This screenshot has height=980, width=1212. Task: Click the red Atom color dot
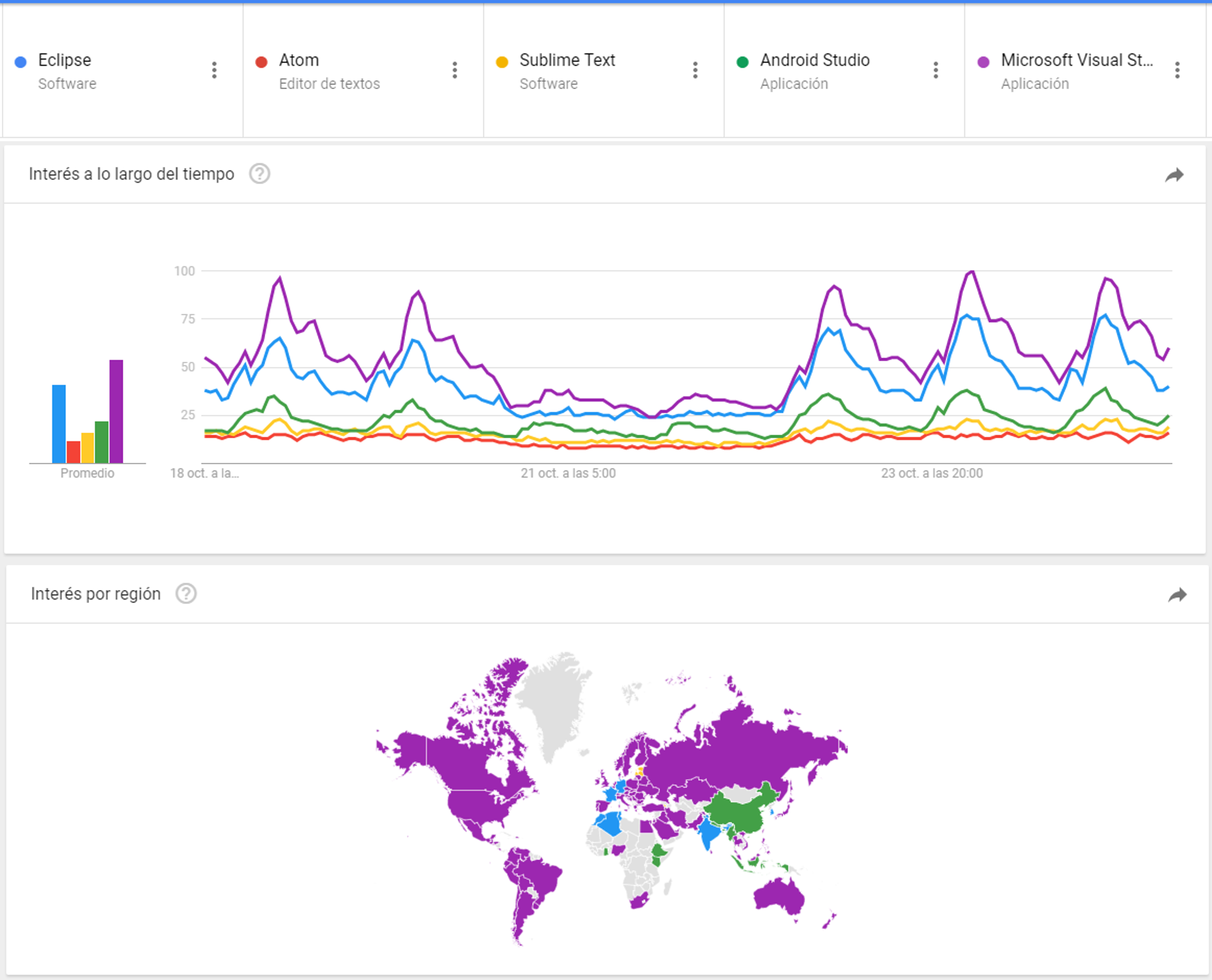[262, 62]
